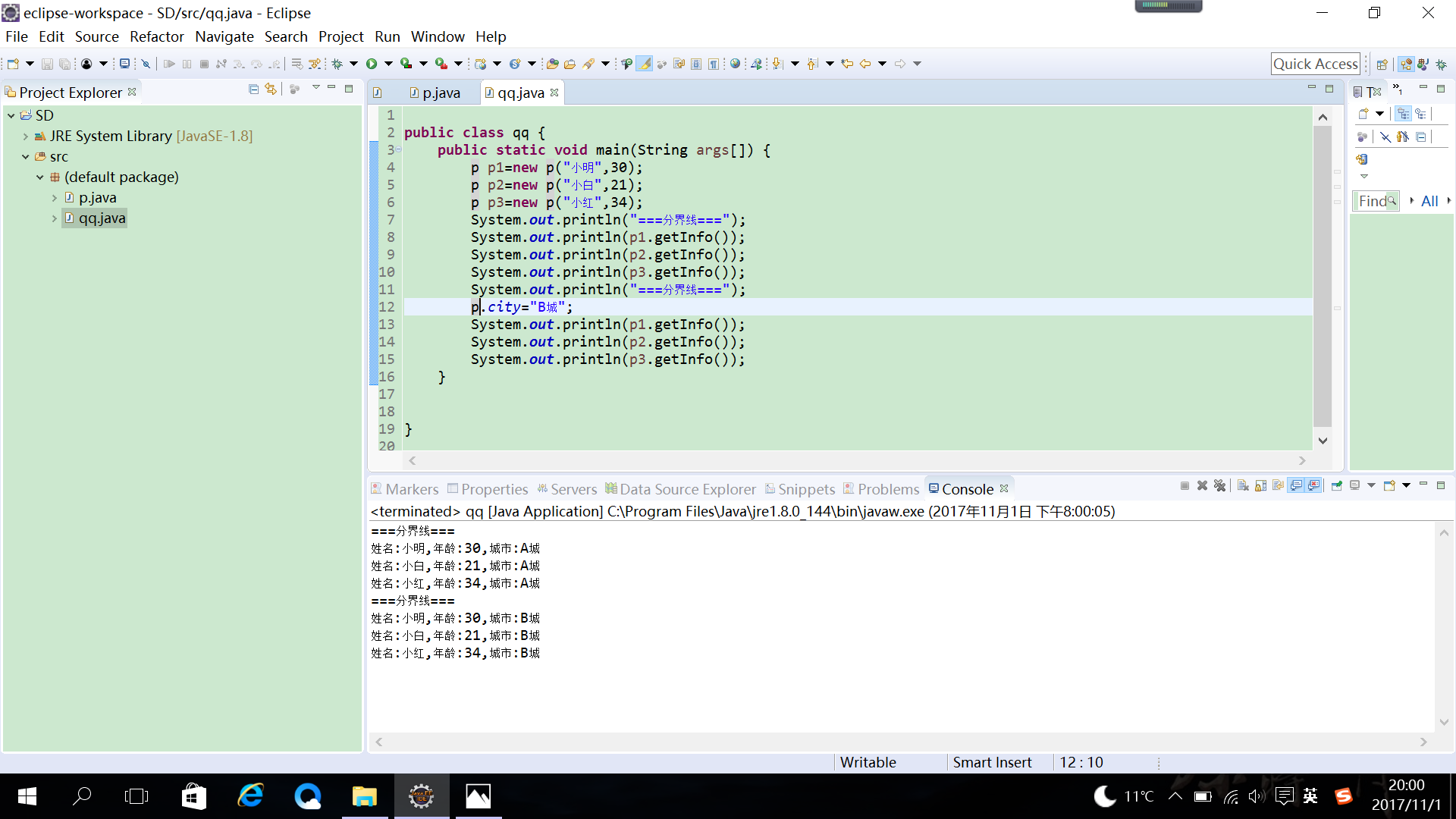Toggle Word Wrap in Console toolbar
Screen dimensions: 1456x819
(x=1278, y=486)
